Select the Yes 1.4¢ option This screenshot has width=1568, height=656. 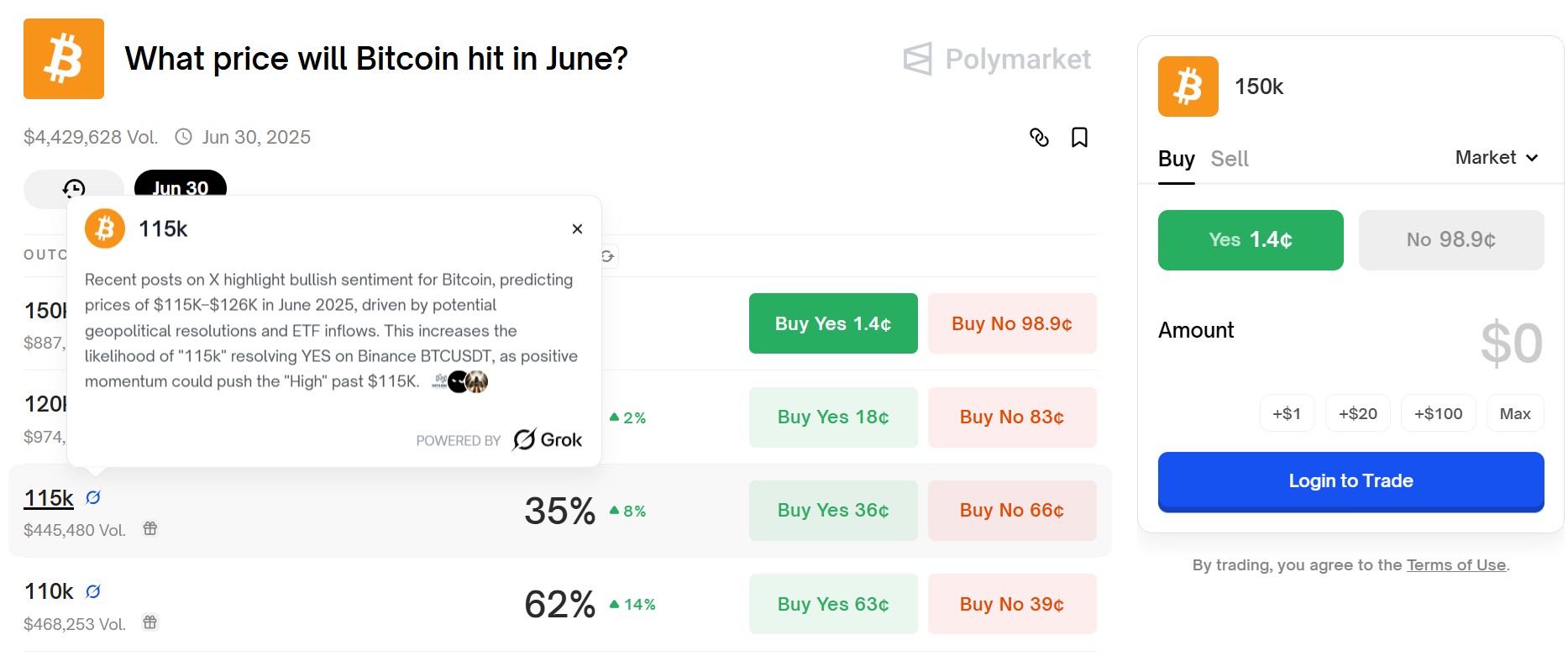[x=1250, y=240]
